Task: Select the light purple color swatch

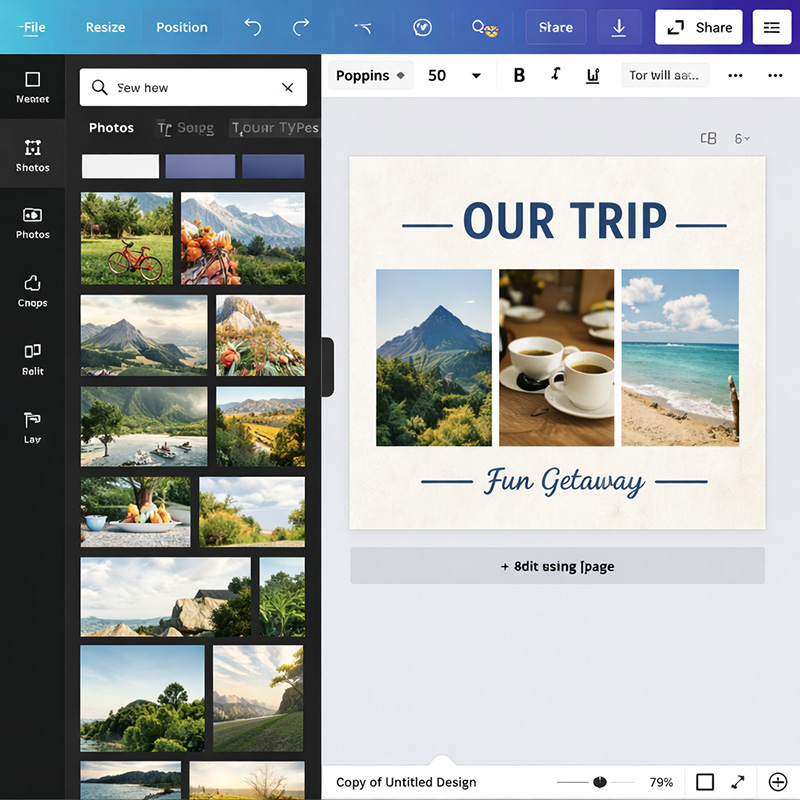Action: point(200,166)
